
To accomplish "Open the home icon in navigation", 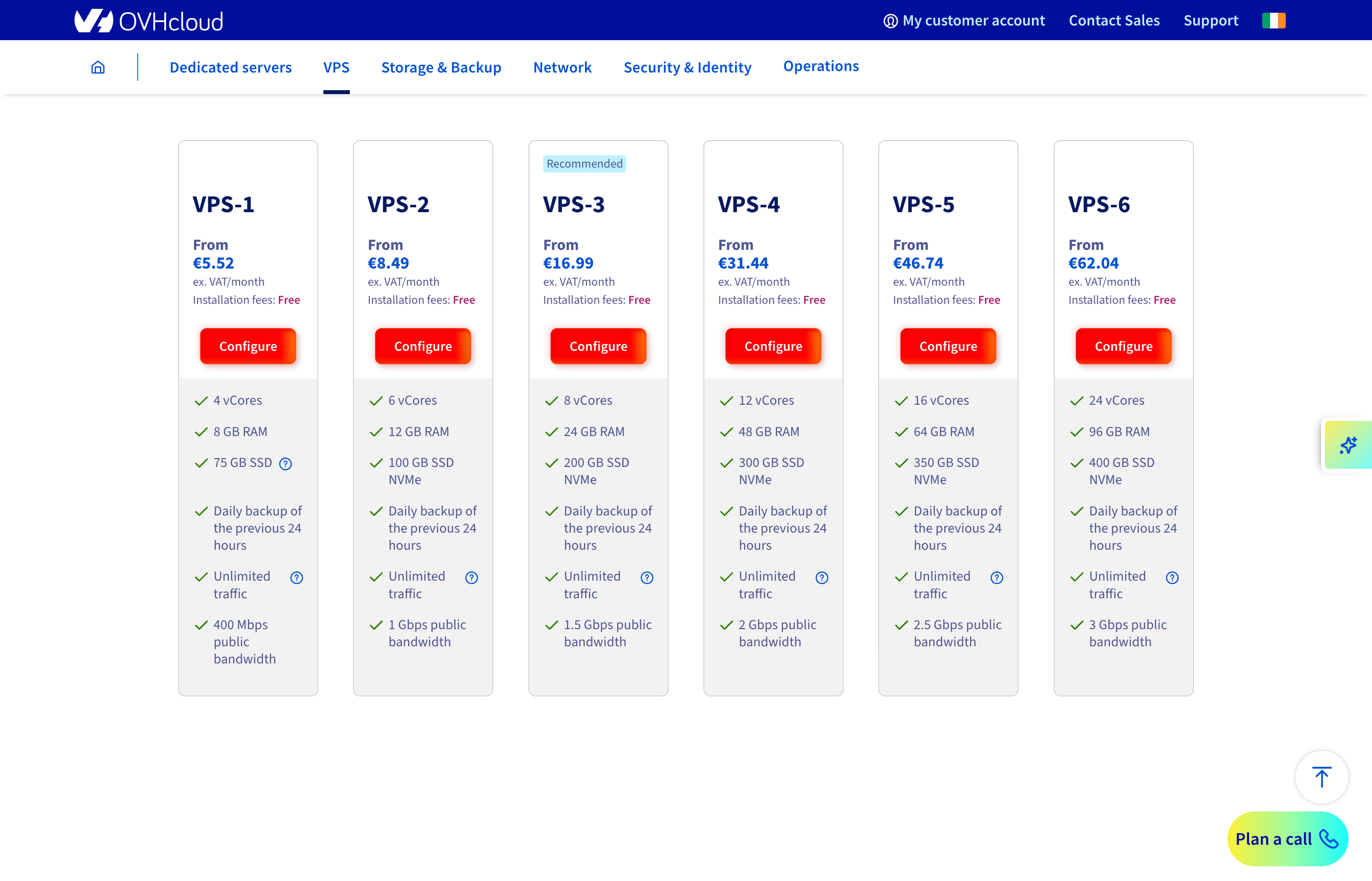I will (98, 68).
